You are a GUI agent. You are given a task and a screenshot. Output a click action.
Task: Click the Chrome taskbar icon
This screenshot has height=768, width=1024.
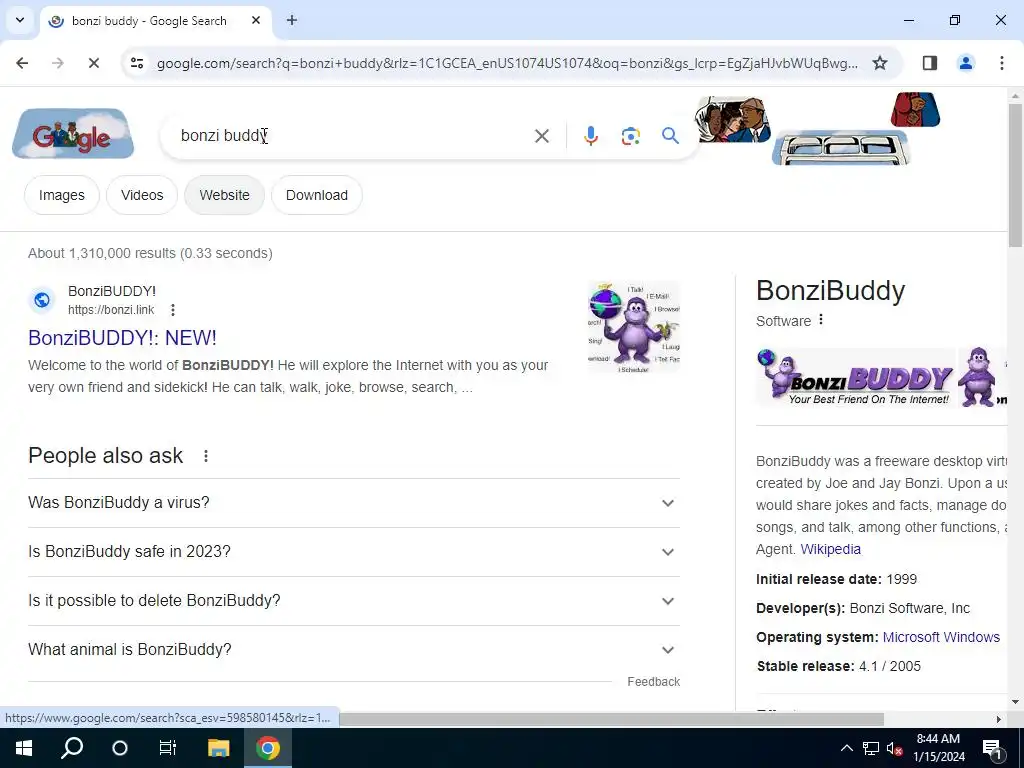coord(267,748)
